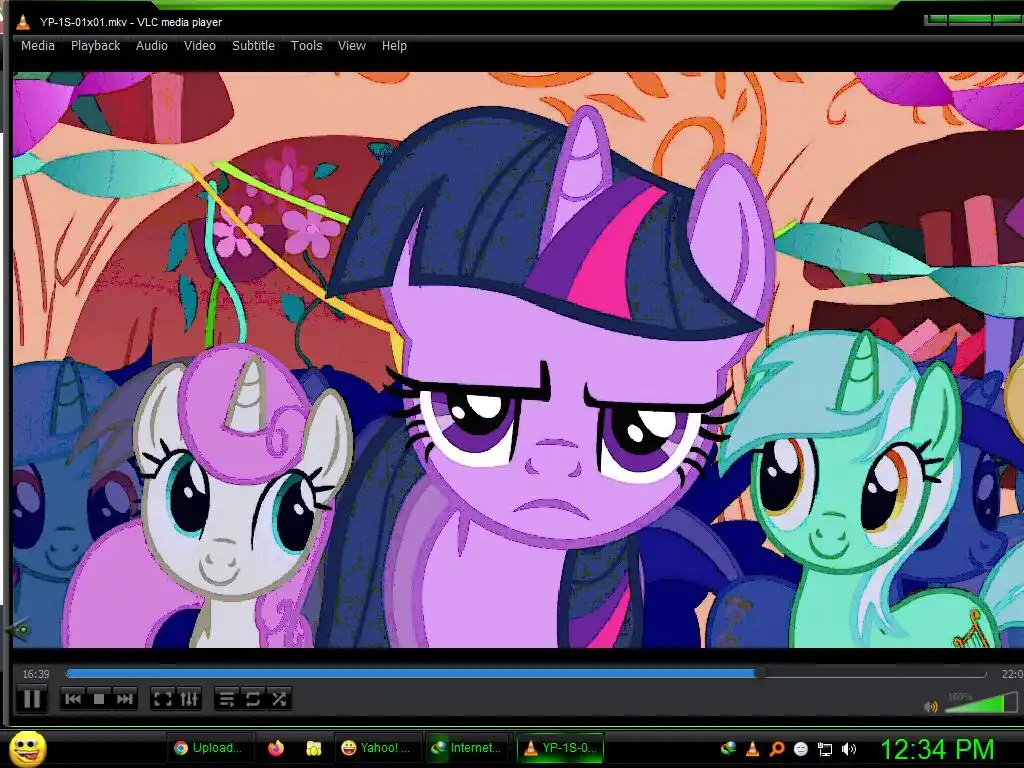The image size is (1024, 768).
Task: Switch to the Chrome Upload taskbar window
Action: [x=209, y=748]
